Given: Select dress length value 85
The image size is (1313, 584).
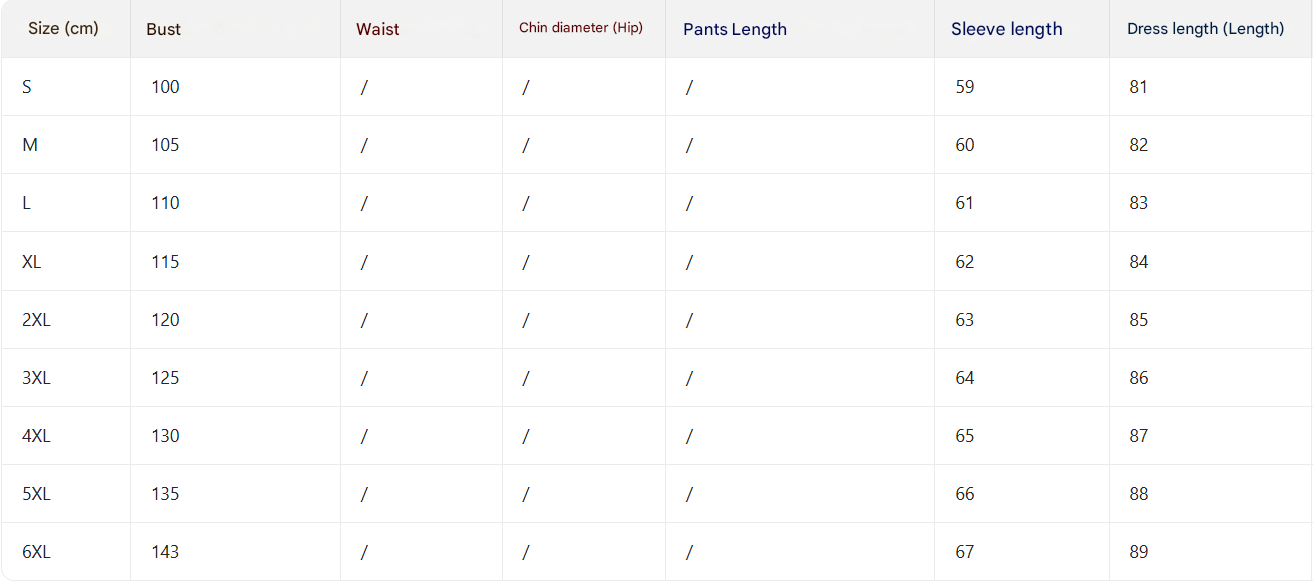Looking at the screenshot, I should point(1138,320).
